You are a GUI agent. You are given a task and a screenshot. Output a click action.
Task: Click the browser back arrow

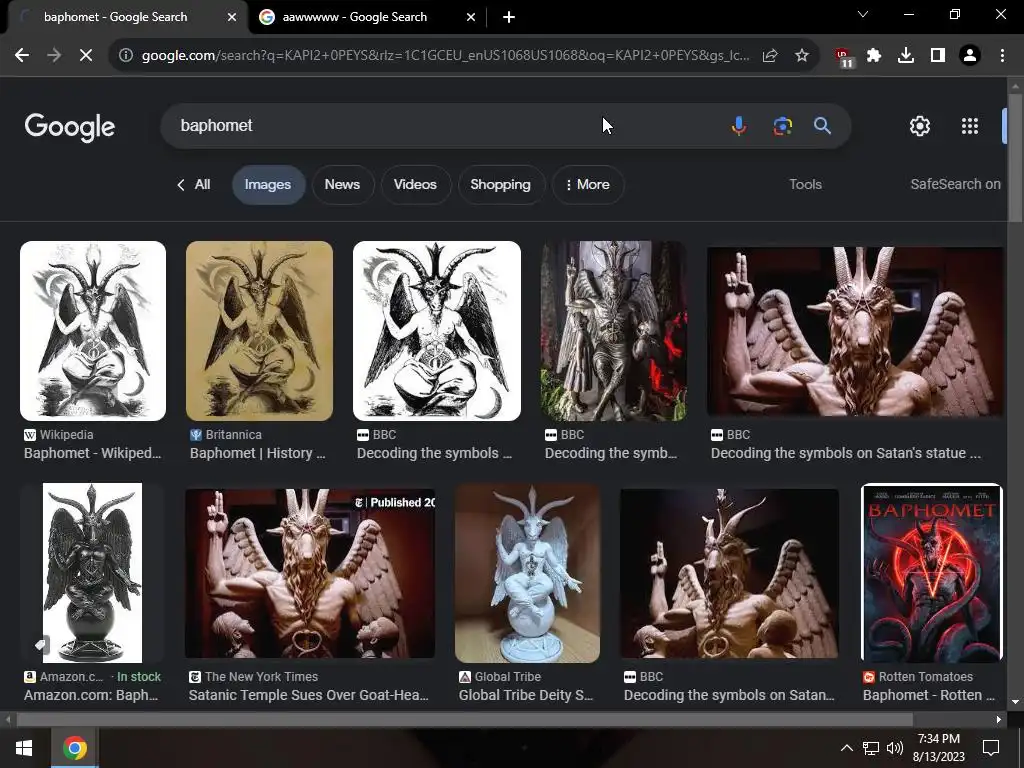click(x=22, y=56)
